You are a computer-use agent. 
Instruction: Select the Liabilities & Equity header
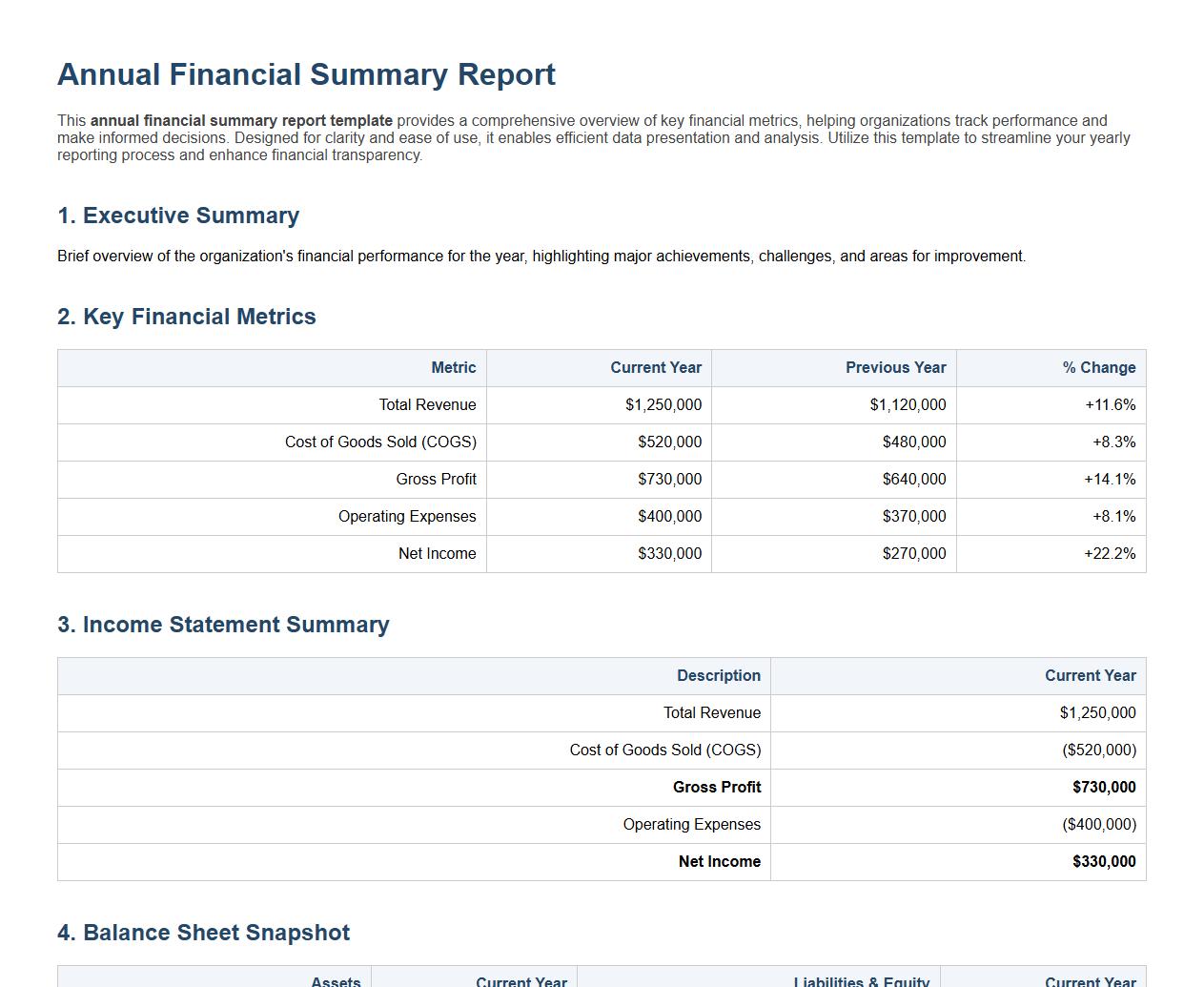pos(862,980)
